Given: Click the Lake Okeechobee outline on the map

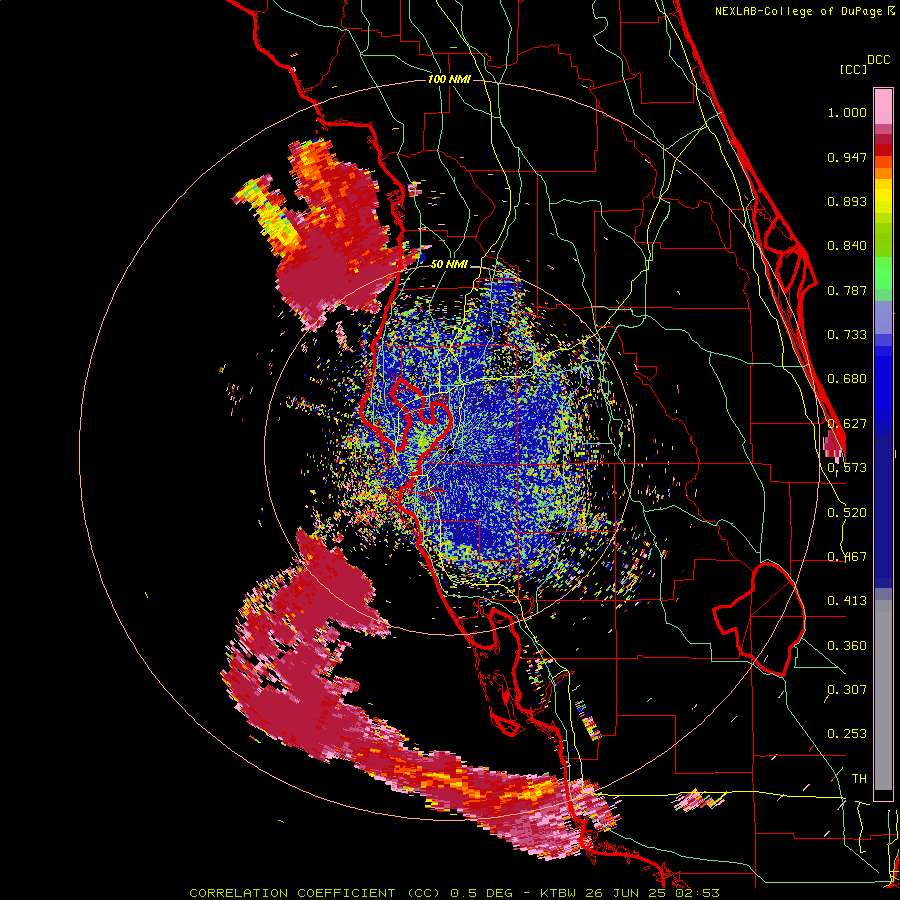Looking at the screenshot, I should (x=759, y=619).
